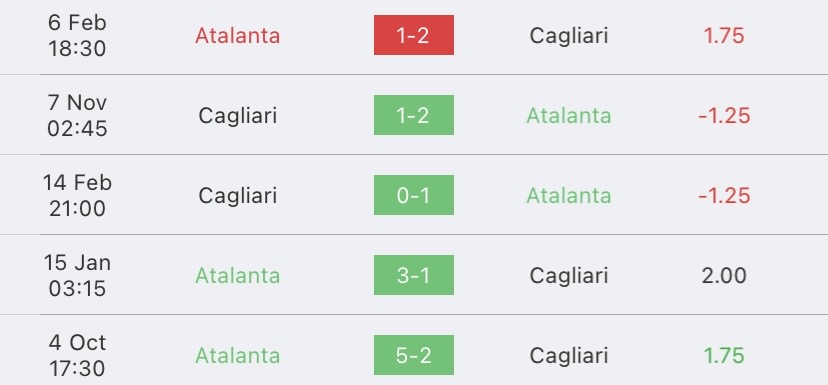Select the 4 Oct 17:30 date
This screenshot has height=385, width=828.
click(x=77, y=355)
